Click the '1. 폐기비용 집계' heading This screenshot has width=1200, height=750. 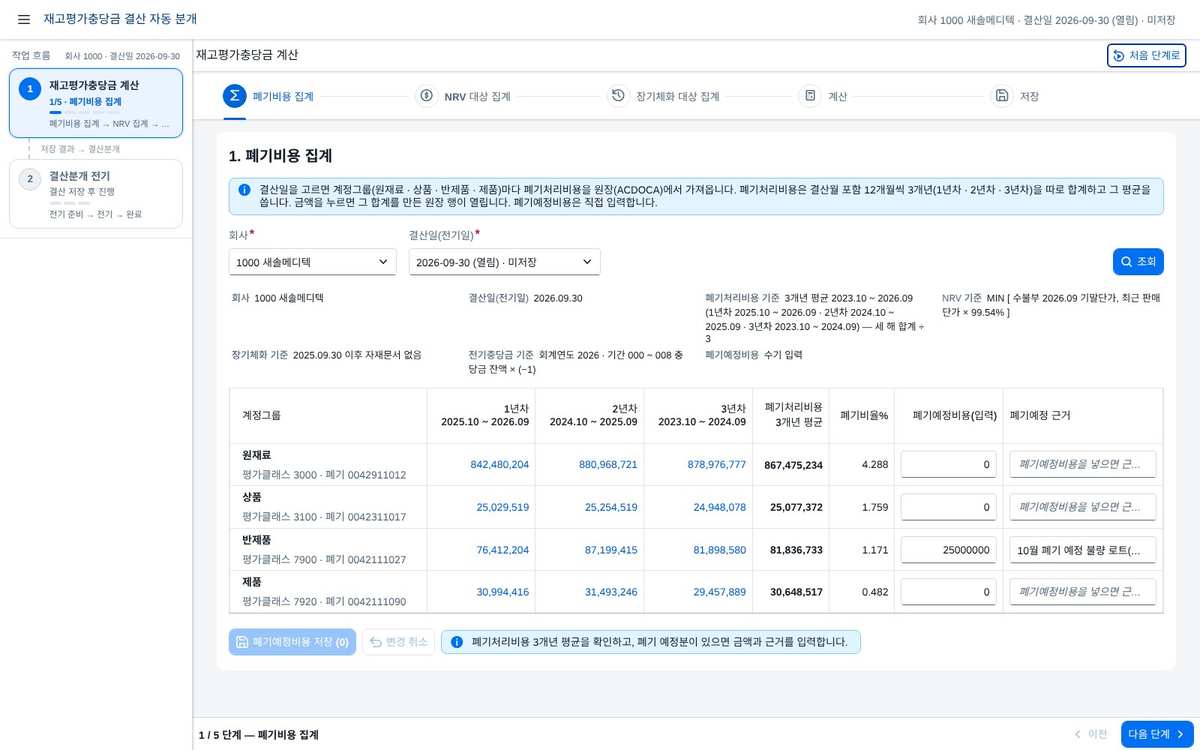280,156
